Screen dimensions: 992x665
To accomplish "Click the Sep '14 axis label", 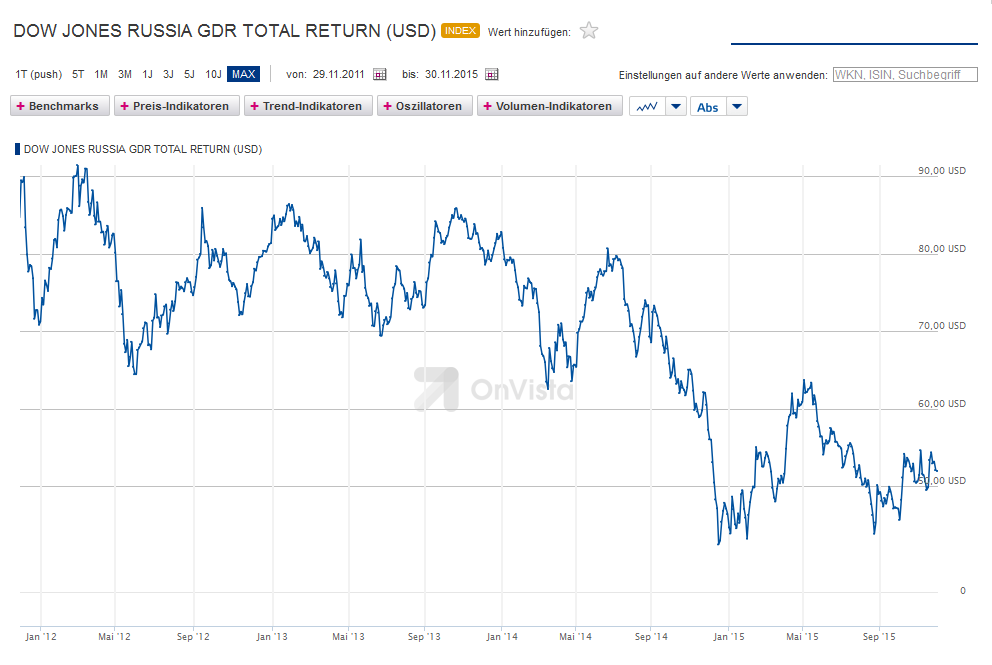I will [651, 637].
